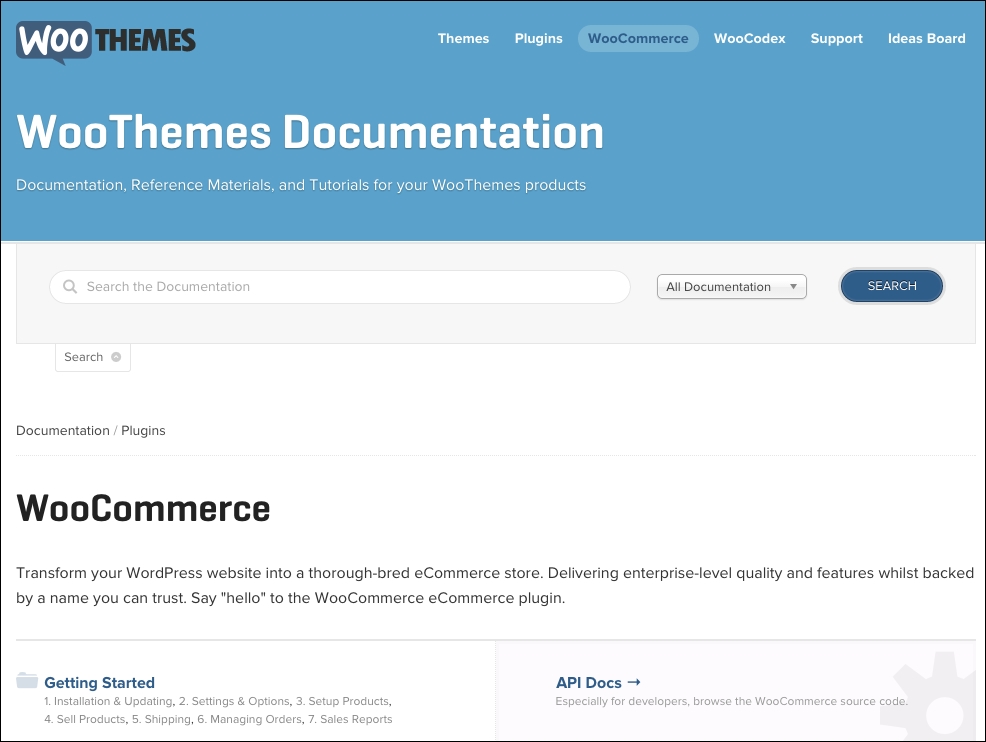Click the magnifier icon in search field
Screen dimensions: 986x742
[x=70, y=287]
